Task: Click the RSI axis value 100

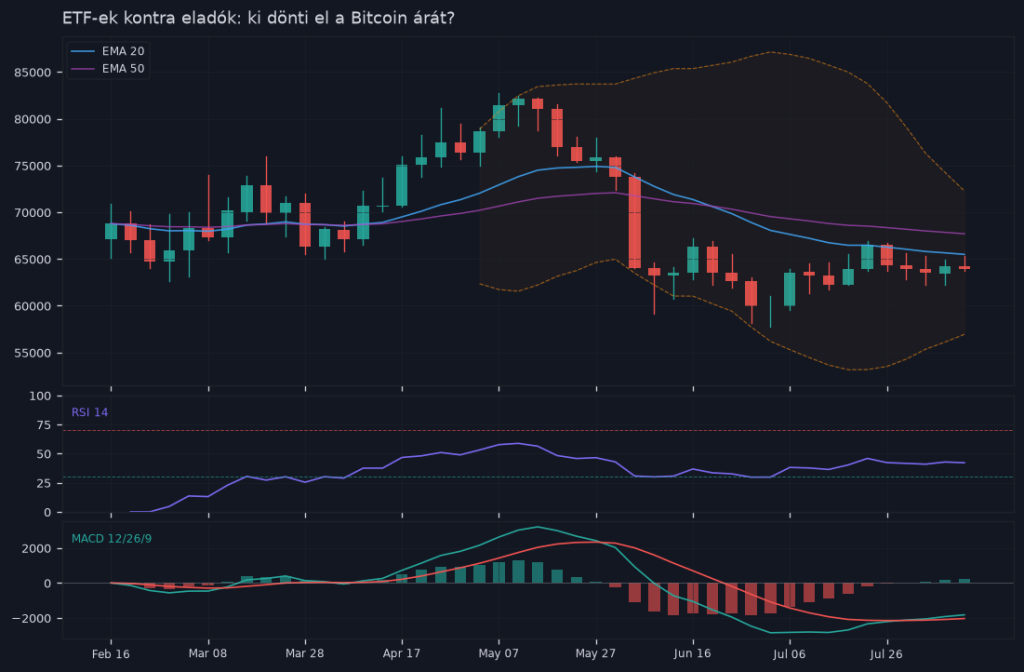Action: tap(40, 396)
